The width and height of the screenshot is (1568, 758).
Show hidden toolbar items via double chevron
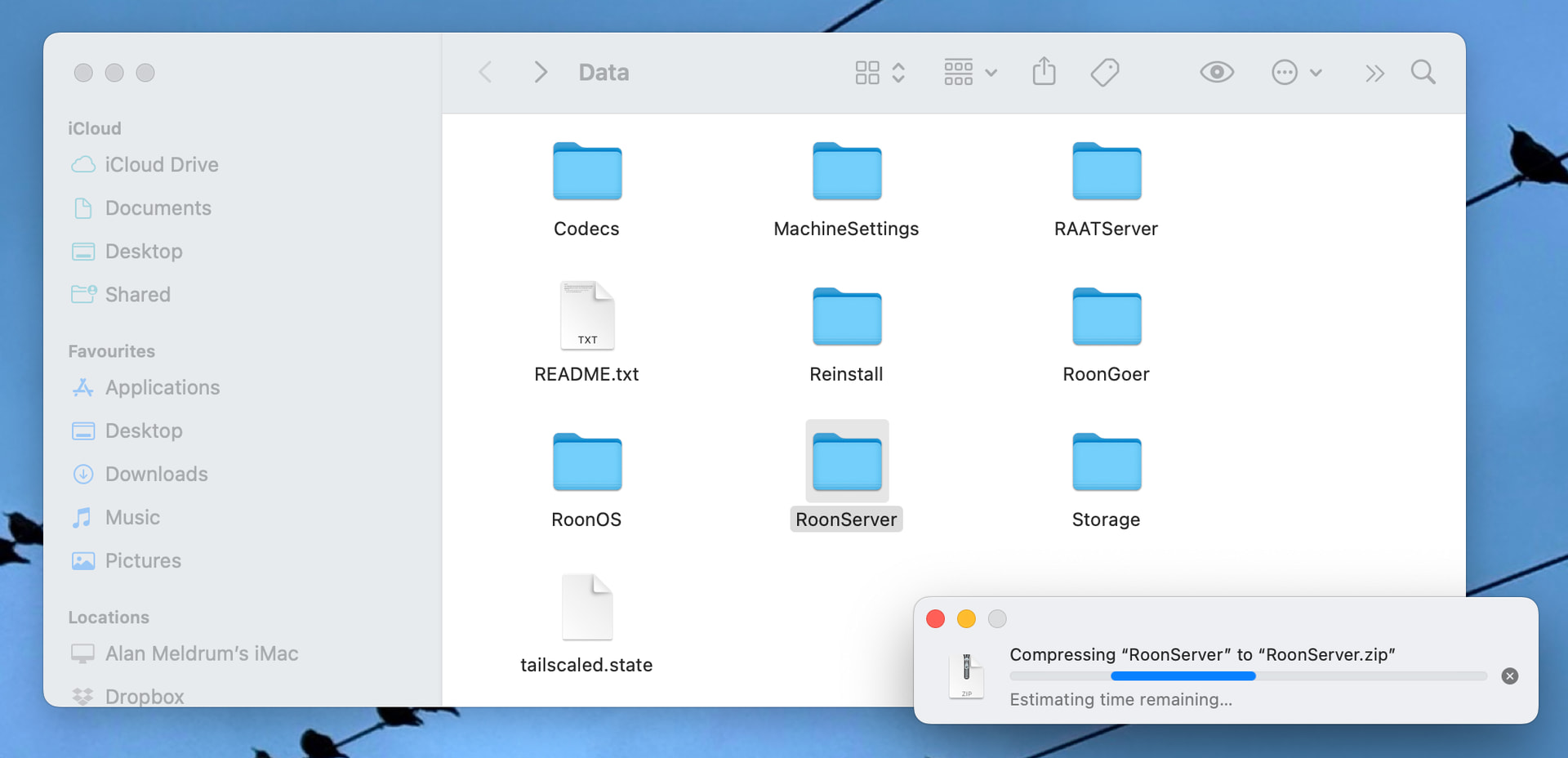coord(1374,74)
